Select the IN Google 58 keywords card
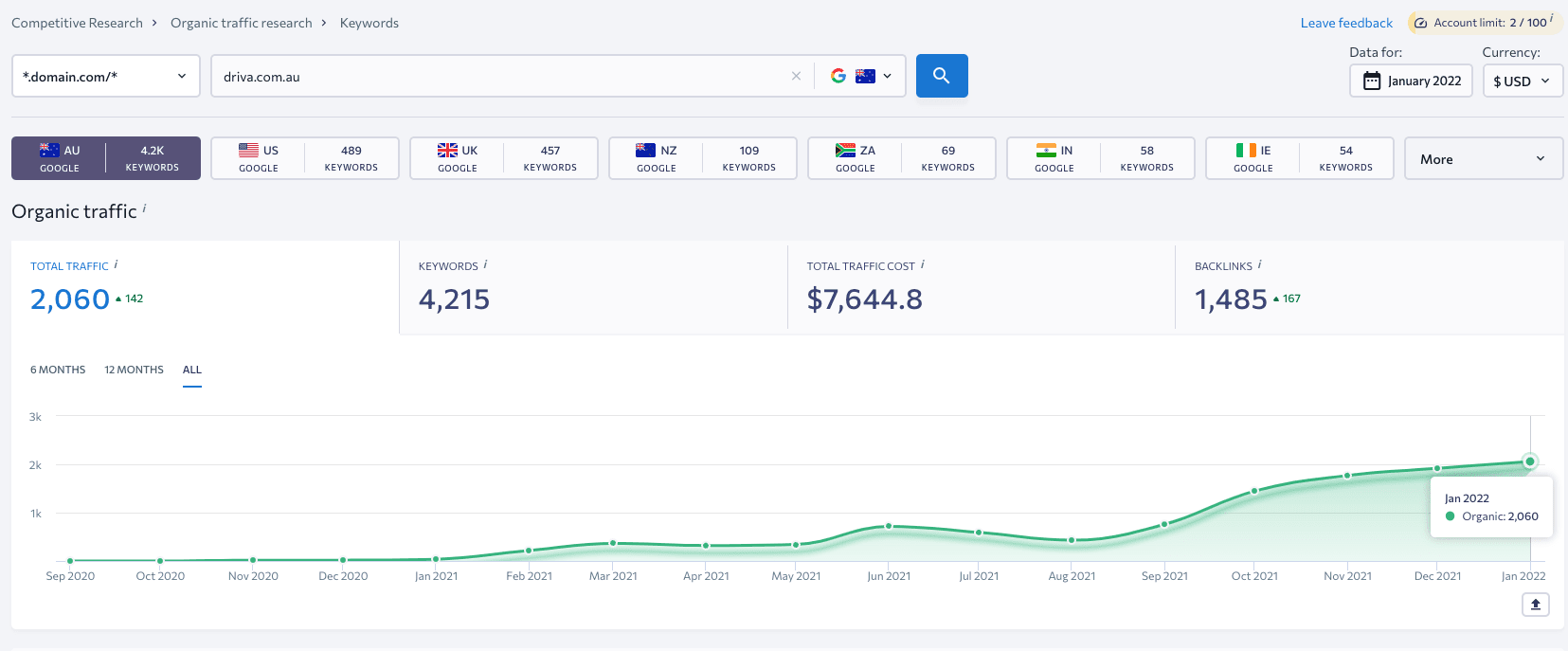 (x=1101, y=158)
